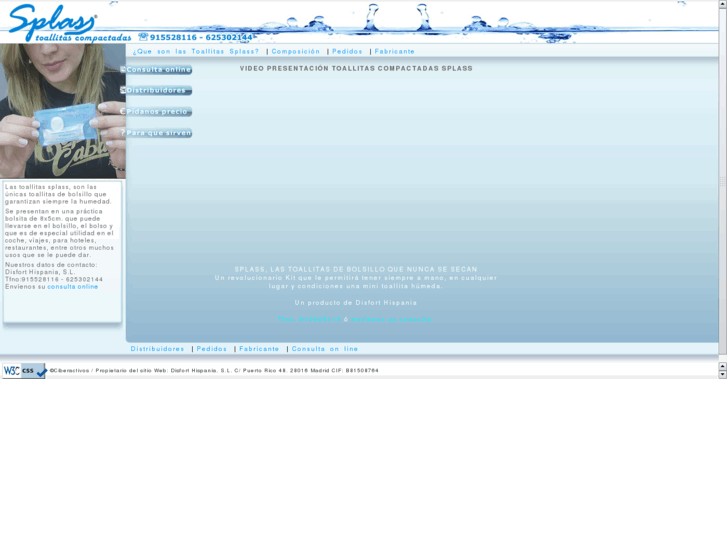
Task: Click the scrollbar up arrow at top right
Action: coord(722,4)
